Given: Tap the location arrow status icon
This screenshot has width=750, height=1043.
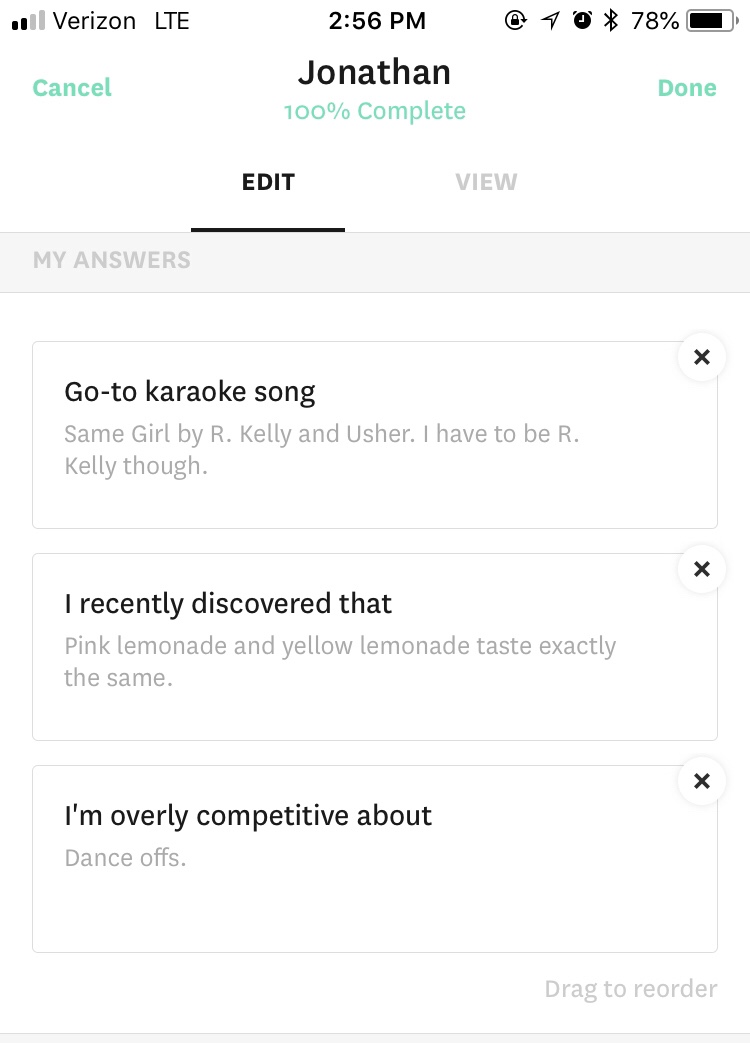Looking at the screenshot, I should click(x=550, y=20).
